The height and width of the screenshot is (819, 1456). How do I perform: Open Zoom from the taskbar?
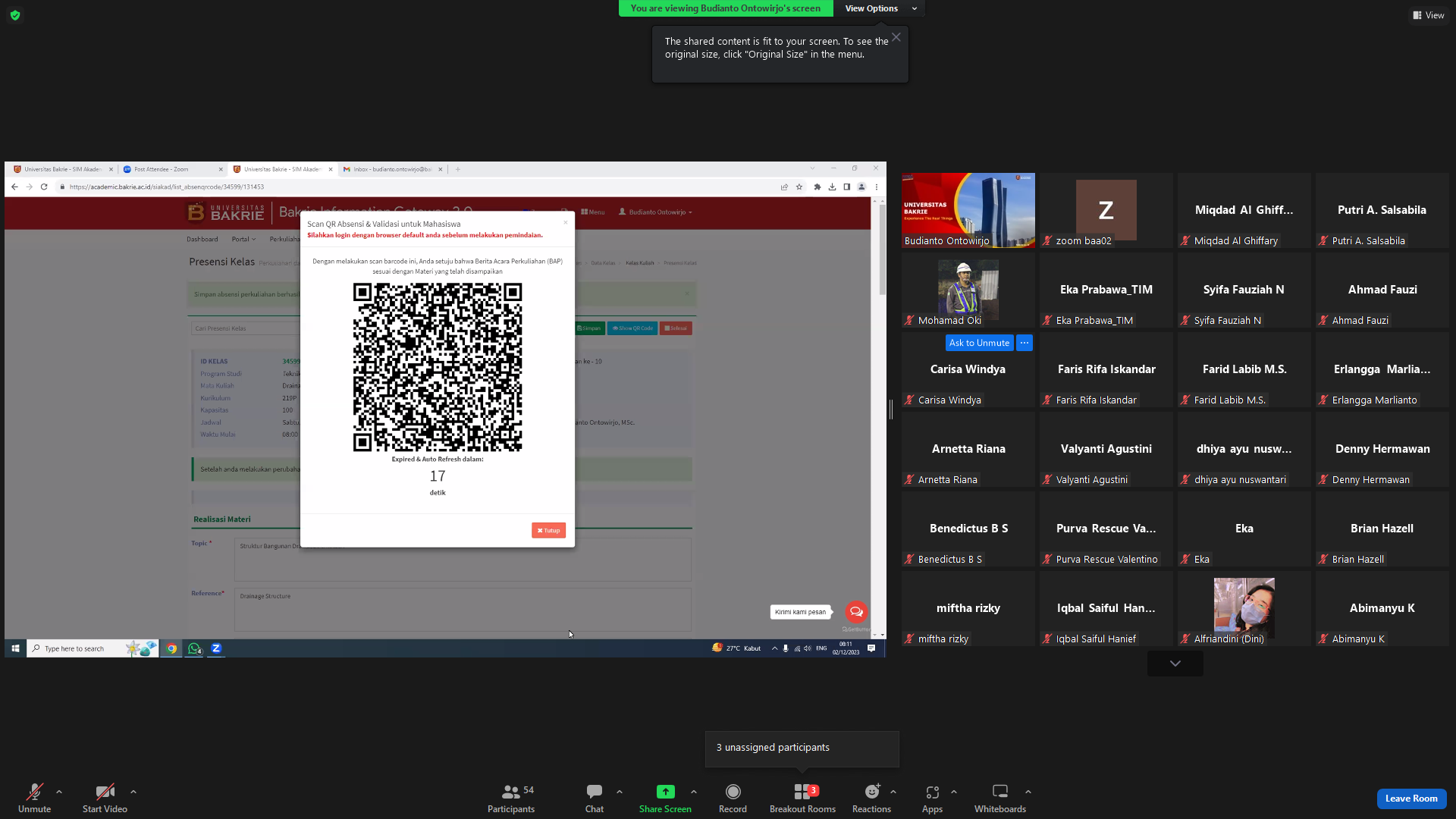click(x=216, y=648)
